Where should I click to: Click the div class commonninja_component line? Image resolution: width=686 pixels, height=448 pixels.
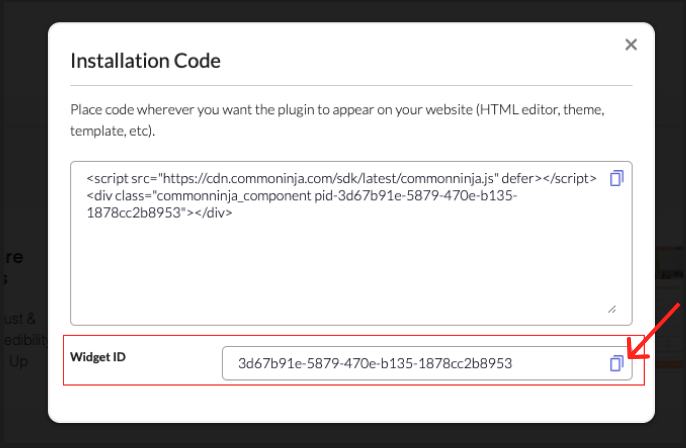[x=302, y=196]
